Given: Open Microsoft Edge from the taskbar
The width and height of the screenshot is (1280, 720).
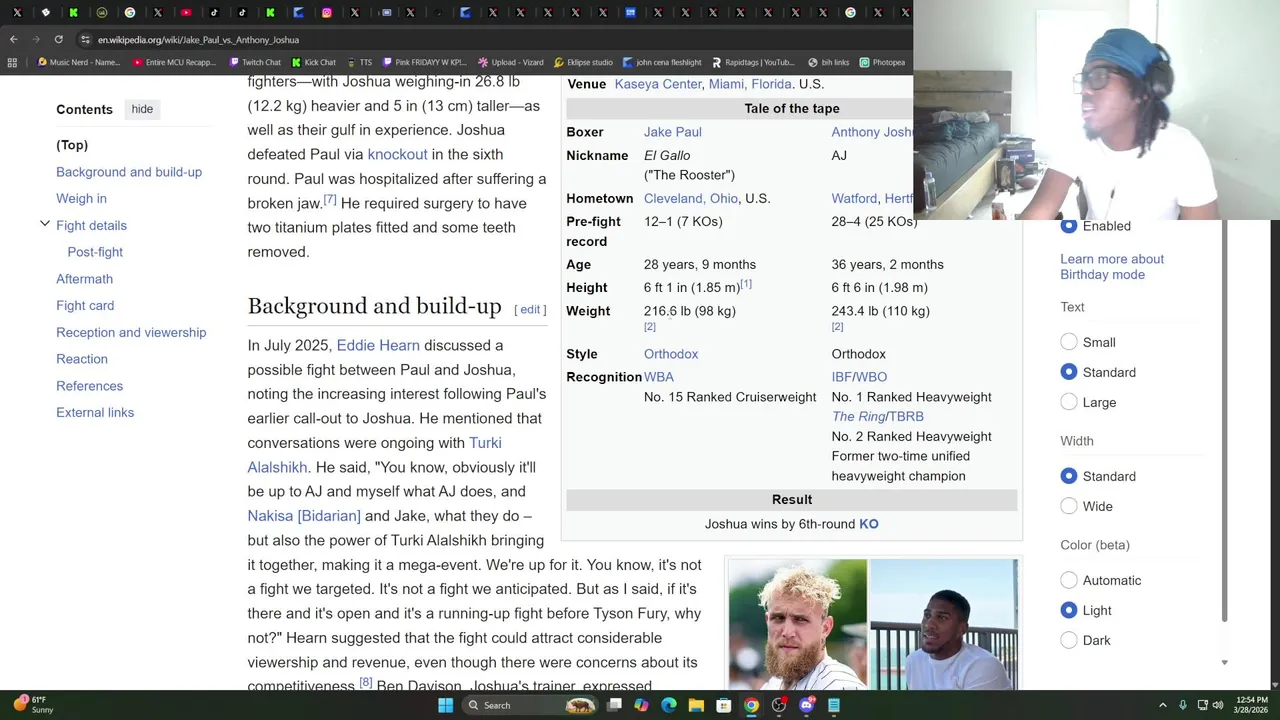Looking at the screenshot, I should tap(668, 705).
